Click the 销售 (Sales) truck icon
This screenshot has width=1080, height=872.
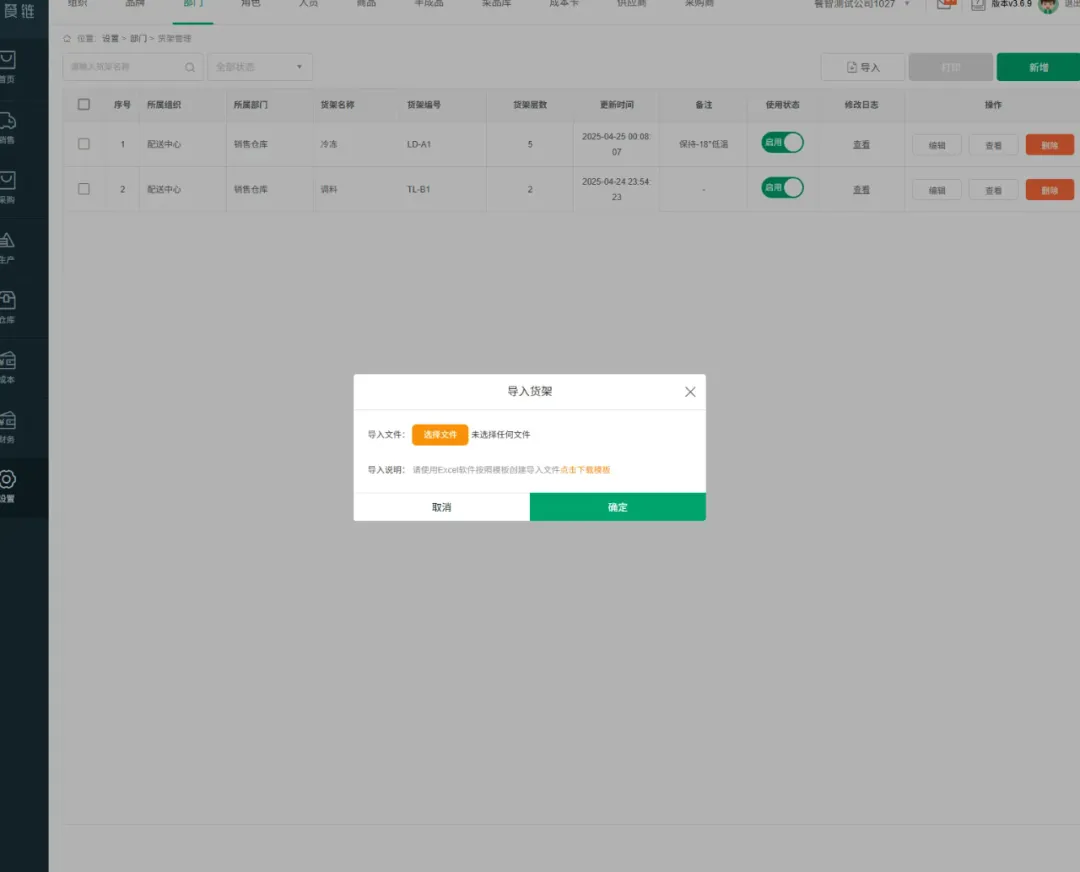(x=8, y=124)
